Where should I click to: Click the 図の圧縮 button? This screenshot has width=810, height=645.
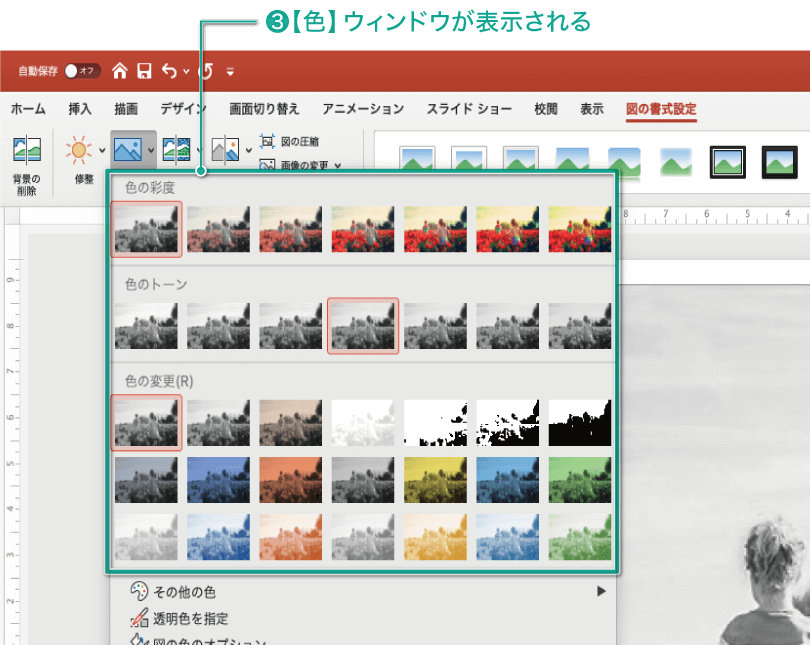(x=289, y=141)
